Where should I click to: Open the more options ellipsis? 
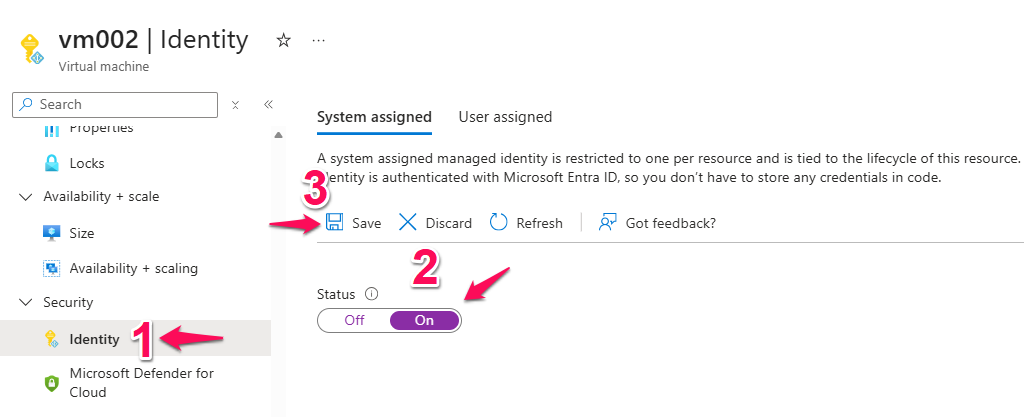319,40
